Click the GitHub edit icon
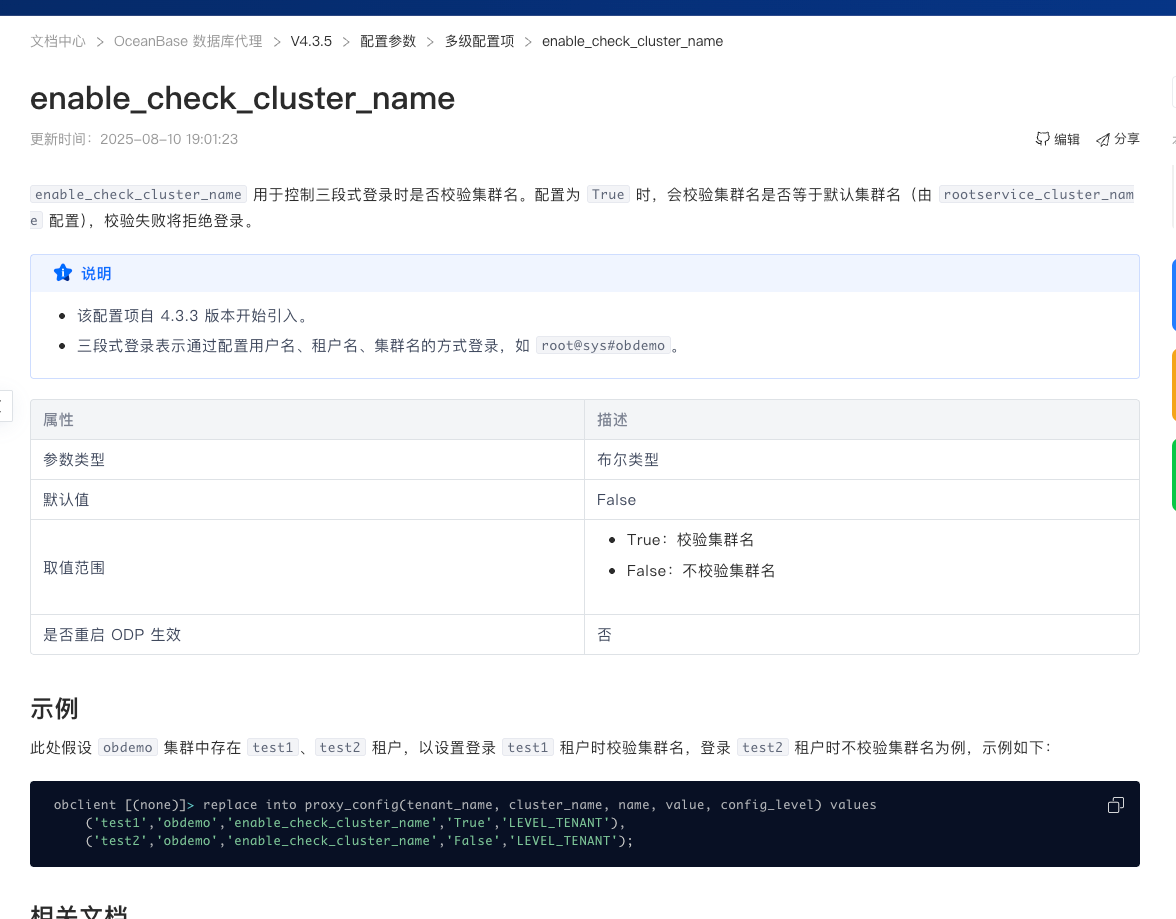Image resolution: width=1176 pixels, height=919 pixels. pos(1042,139)
